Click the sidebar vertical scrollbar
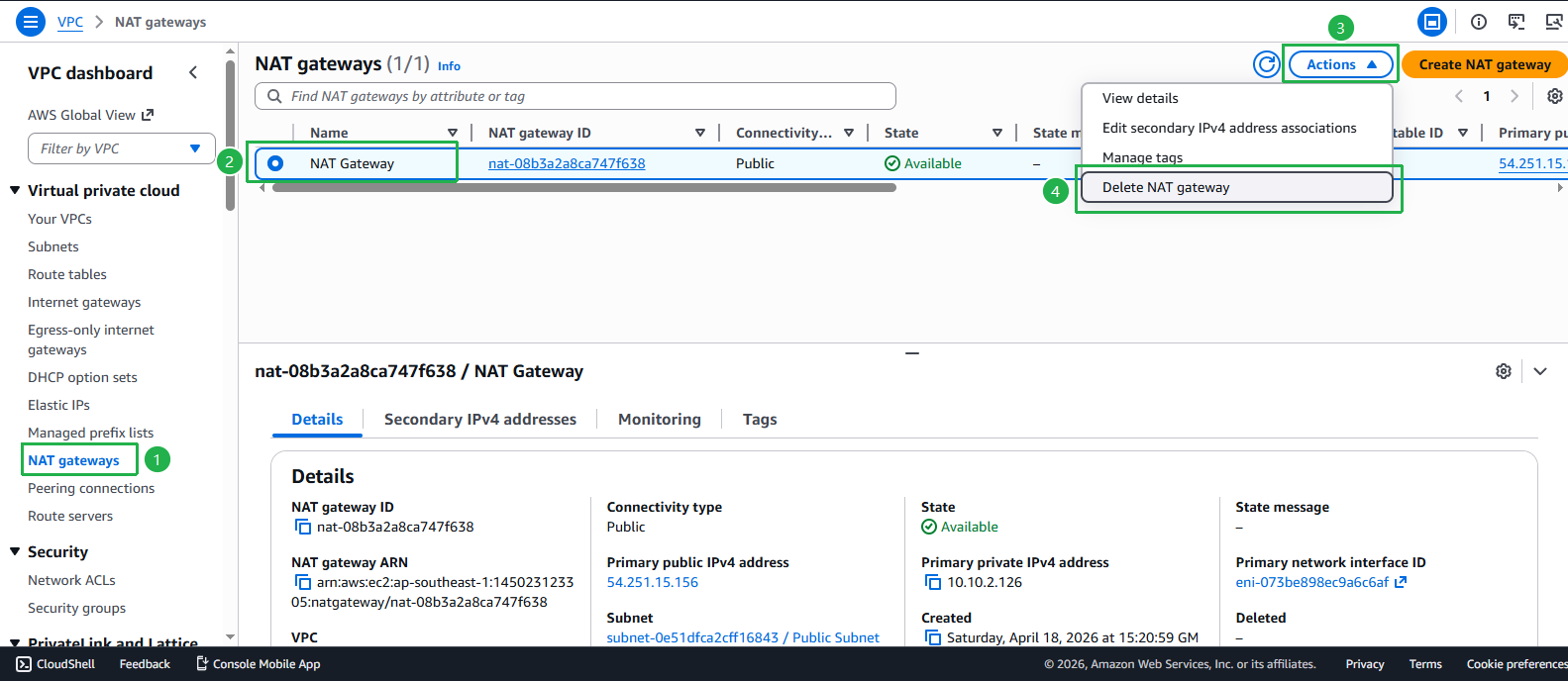1568x681 pixels. (230, 135)
